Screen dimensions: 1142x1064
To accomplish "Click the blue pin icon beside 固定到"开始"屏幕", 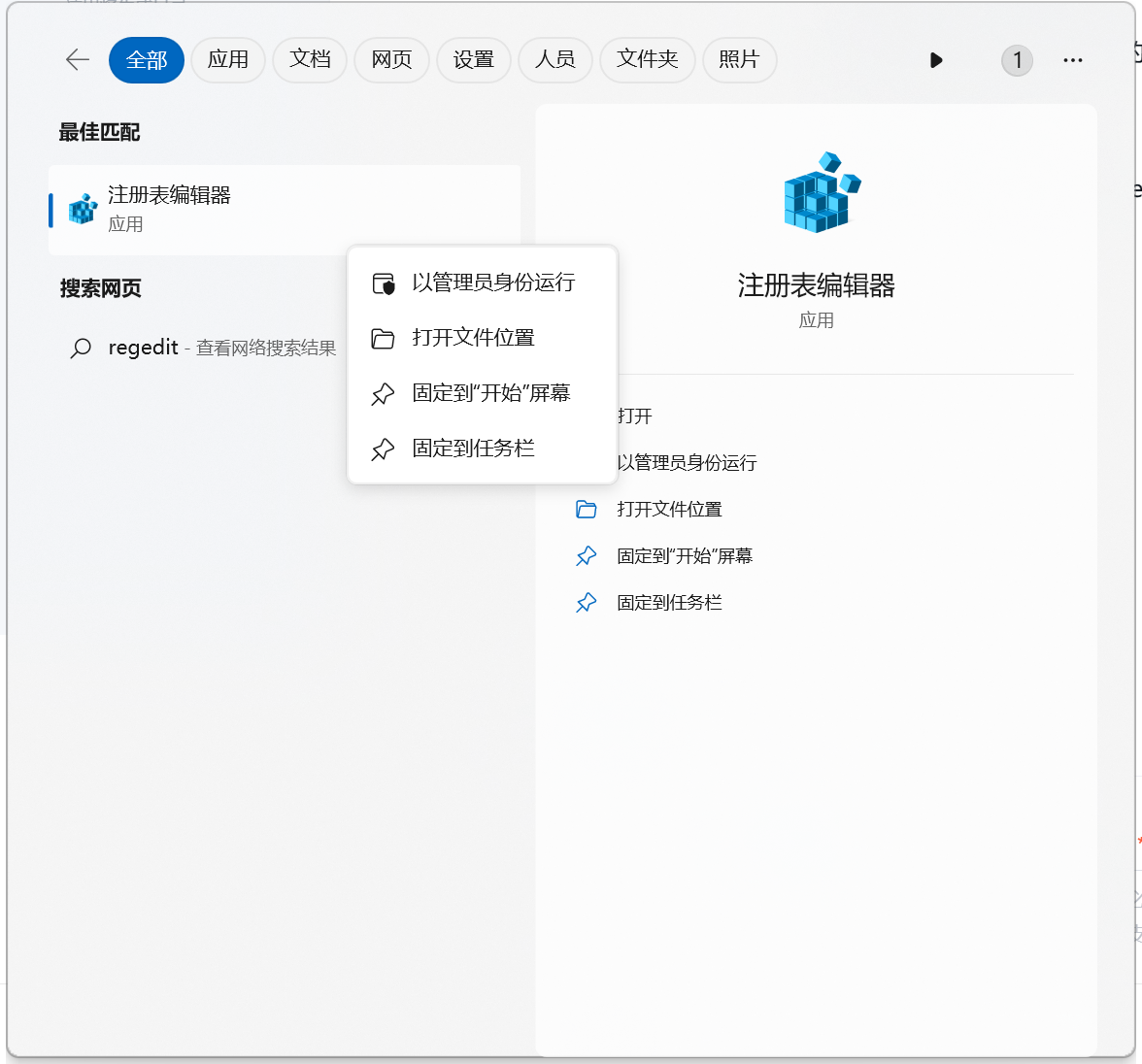I will point(587,556).
